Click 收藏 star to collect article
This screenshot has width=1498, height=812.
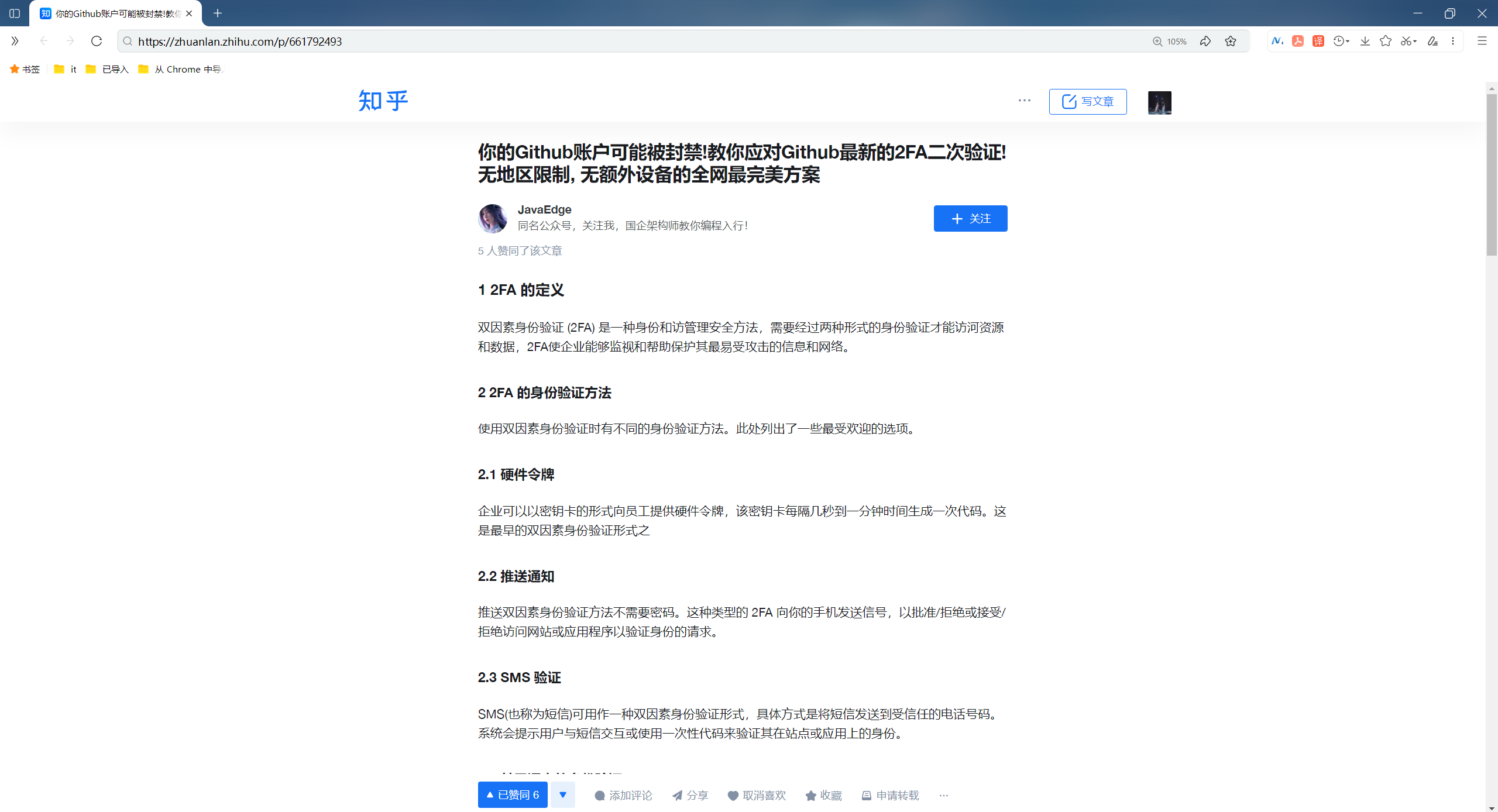click(823, 796)
